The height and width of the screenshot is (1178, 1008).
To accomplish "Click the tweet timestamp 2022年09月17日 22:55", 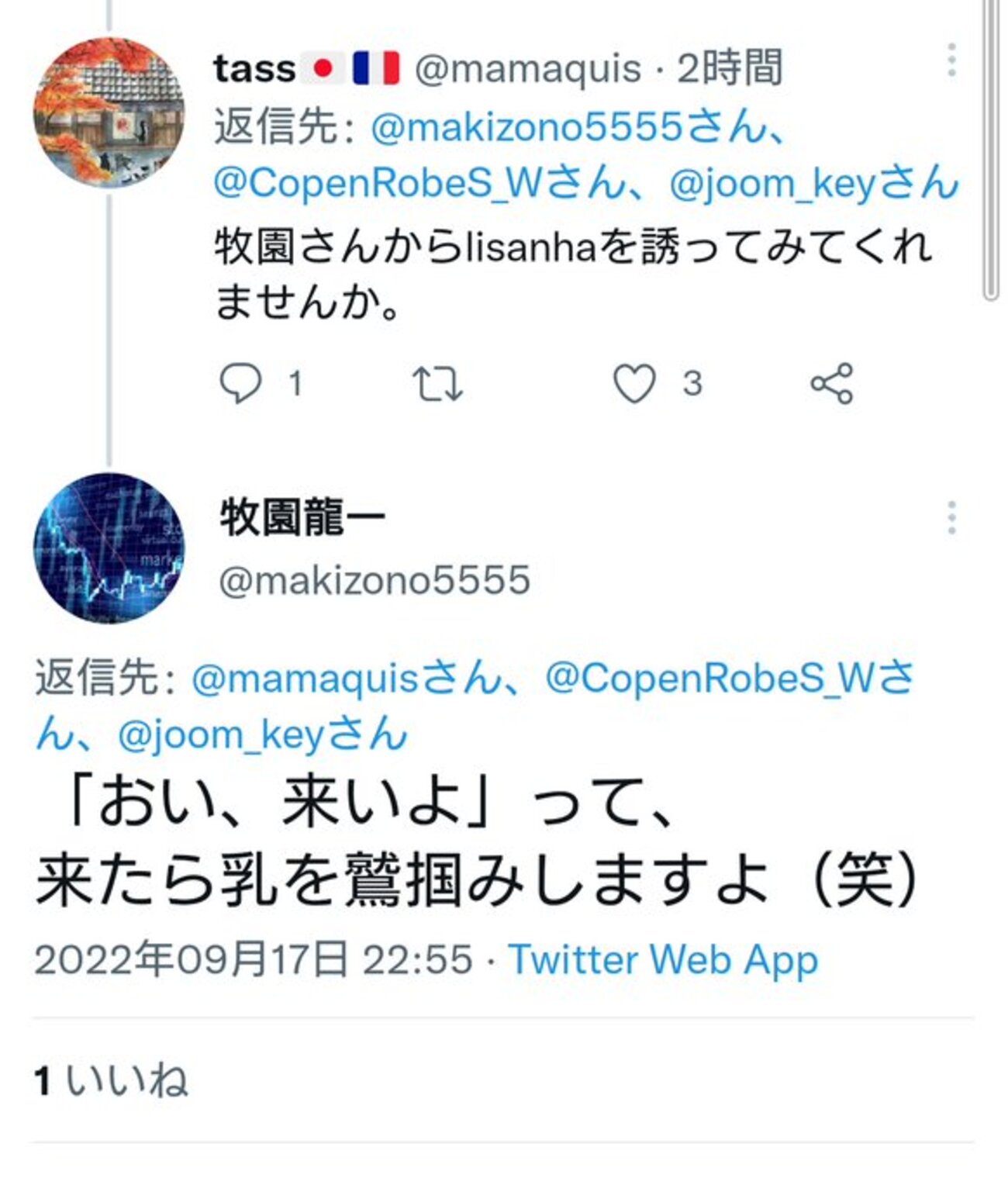I will point(254,960).
